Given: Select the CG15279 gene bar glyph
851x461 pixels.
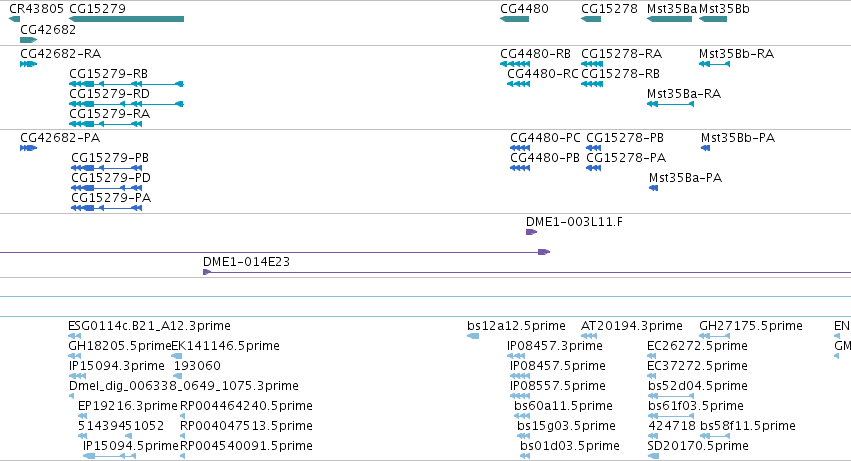Looking at the screenshot, I should (126, 19).
